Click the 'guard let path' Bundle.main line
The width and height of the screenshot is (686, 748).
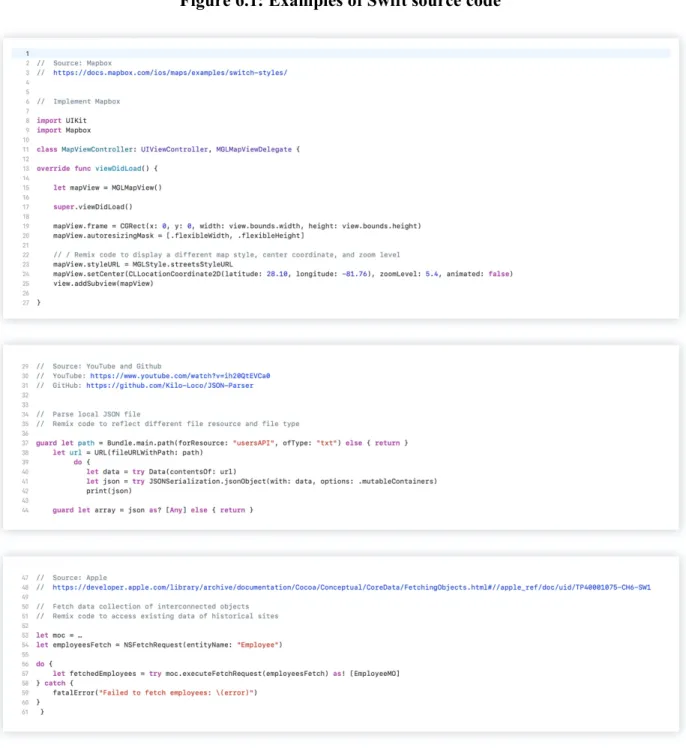point(222,443)
